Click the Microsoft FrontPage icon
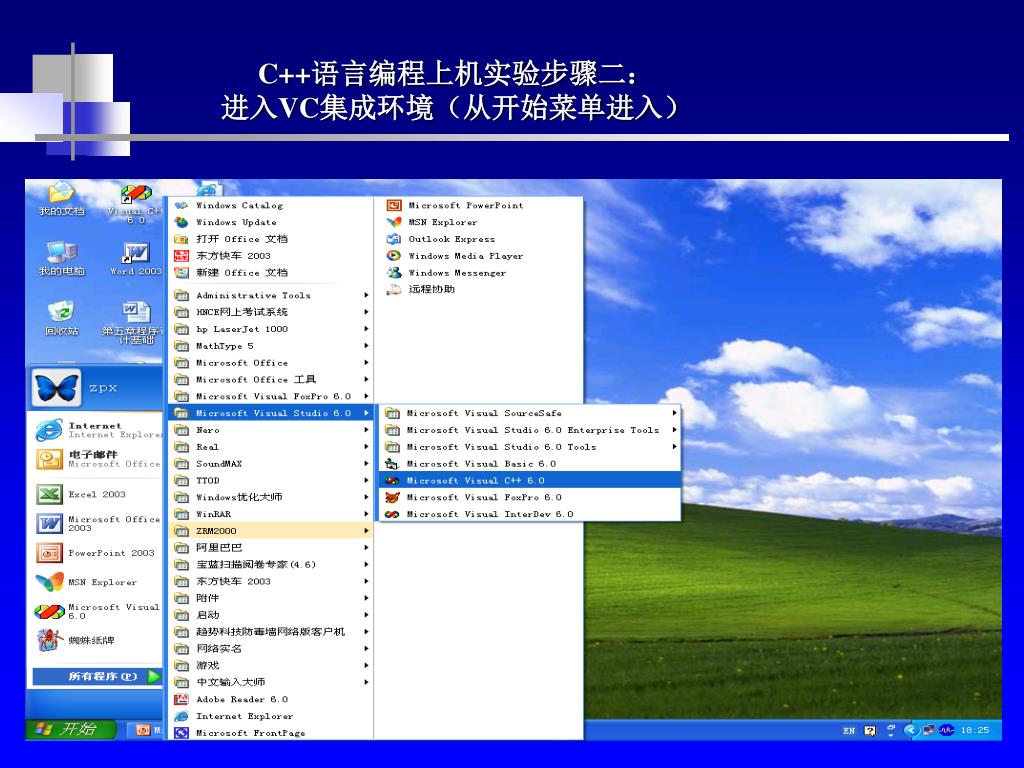 (x=181, y=733)
